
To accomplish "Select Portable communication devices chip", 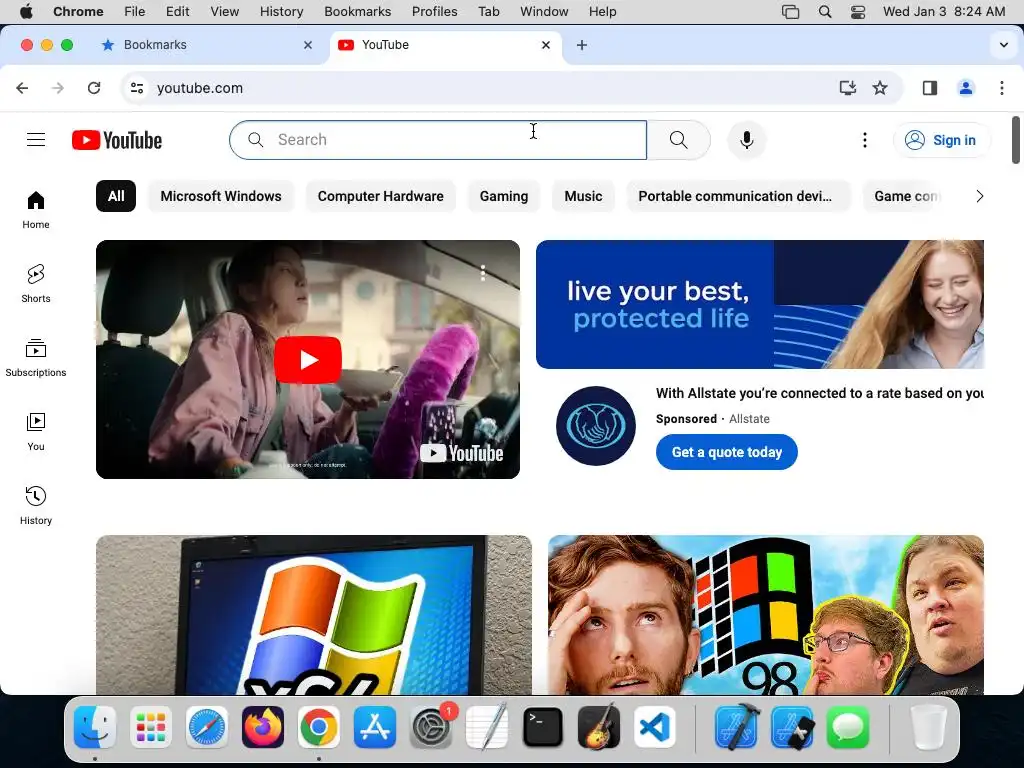I will 738,196.
